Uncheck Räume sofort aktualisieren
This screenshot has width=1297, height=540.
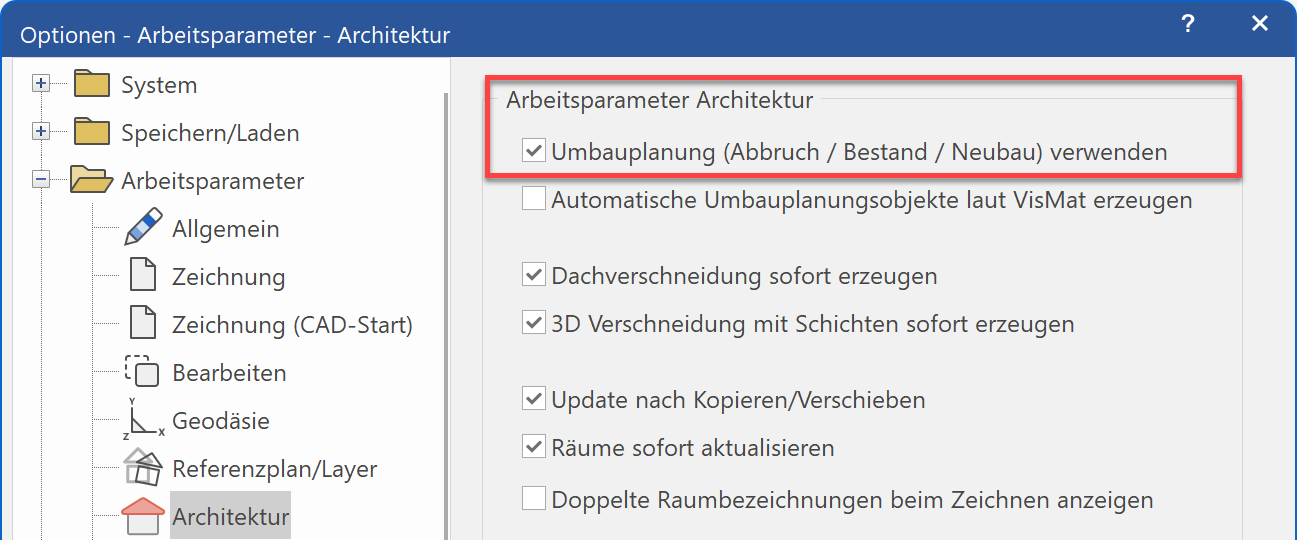point(534,448)
